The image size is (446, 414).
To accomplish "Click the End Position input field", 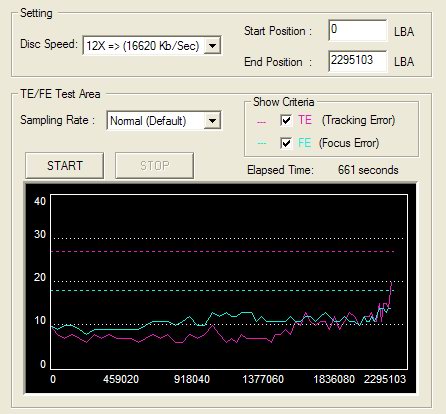I will [x=358, y=61].
